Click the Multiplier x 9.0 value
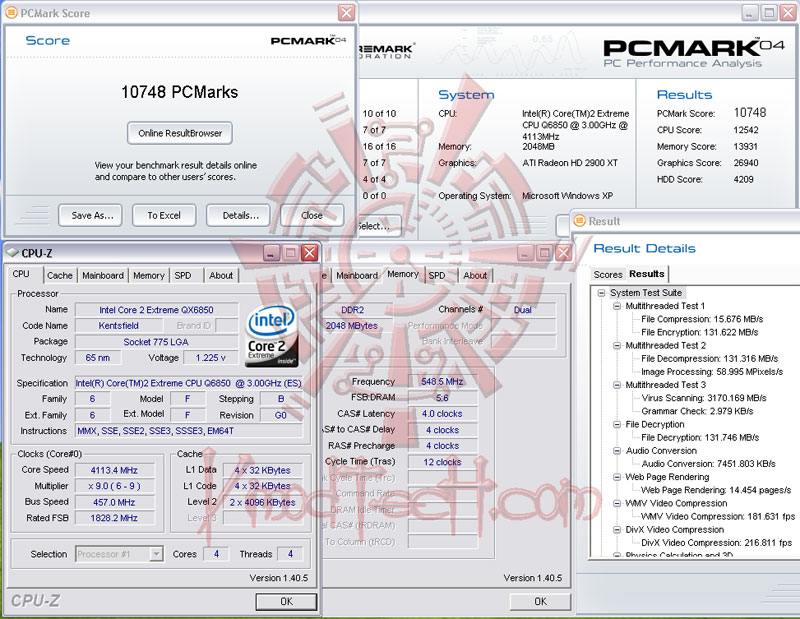 tap(114, 486)
